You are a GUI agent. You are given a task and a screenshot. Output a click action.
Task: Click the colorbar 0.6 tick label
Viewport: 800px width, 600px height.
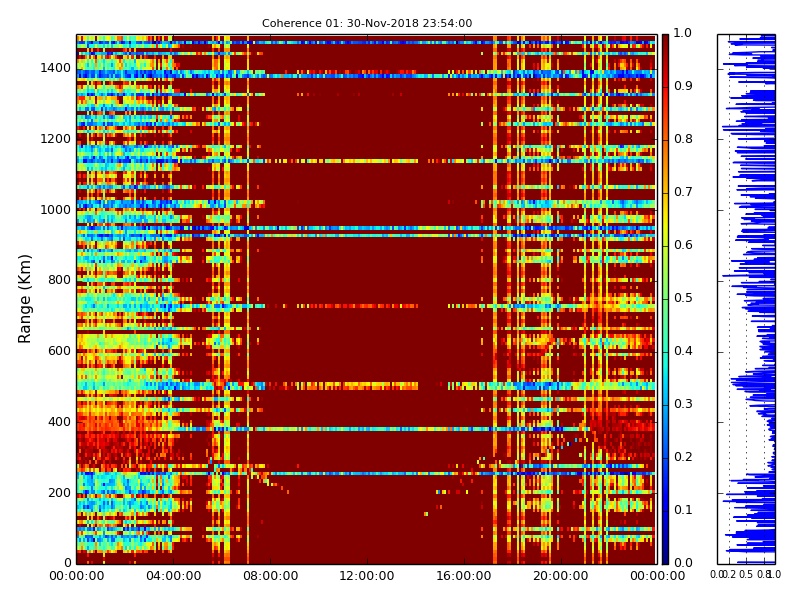click(683, 245)
